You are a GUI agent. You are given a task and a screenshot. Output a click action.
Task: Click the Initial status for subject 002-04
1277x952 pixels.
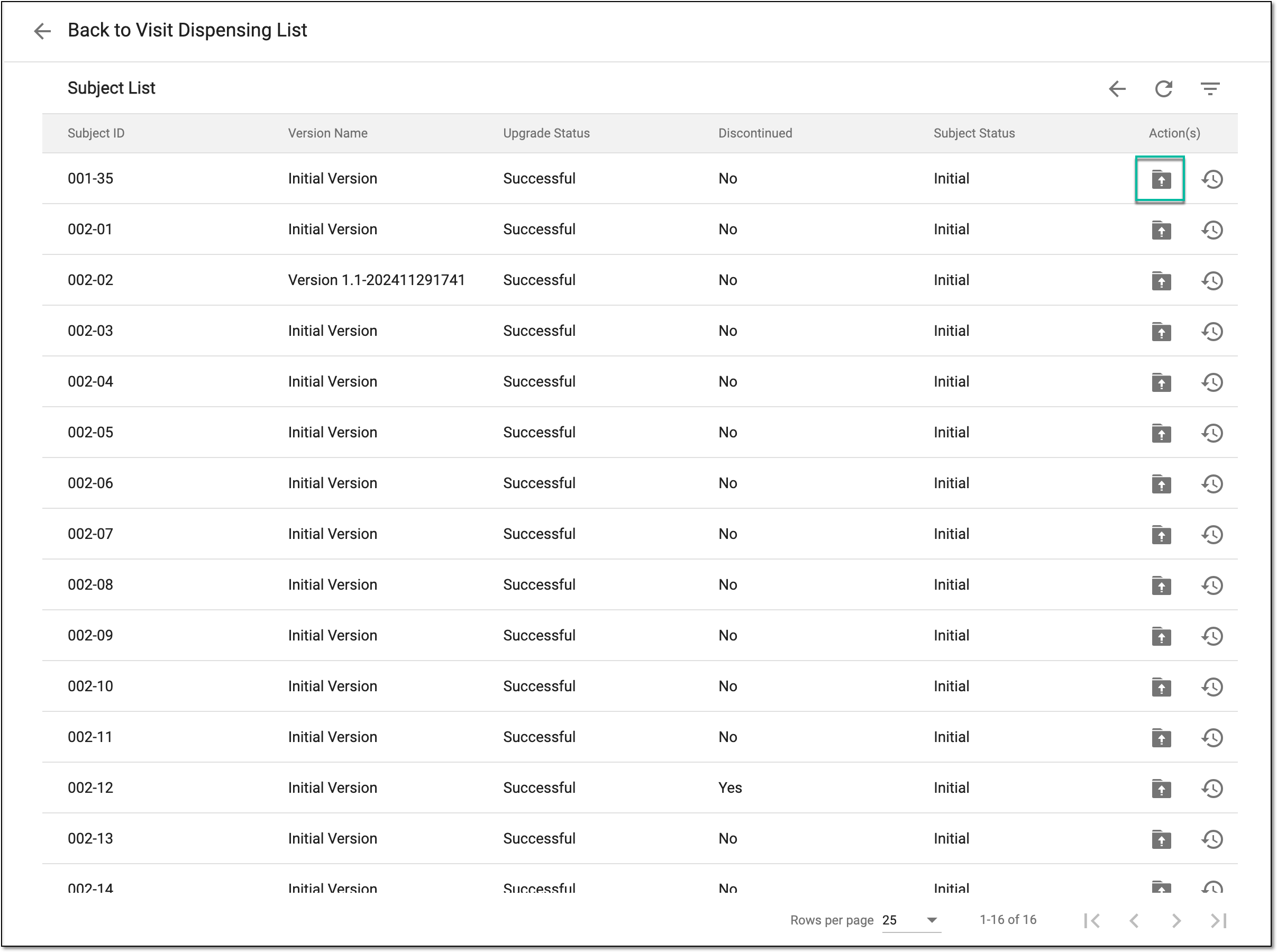pyautogui.click(x=951, y=381)
